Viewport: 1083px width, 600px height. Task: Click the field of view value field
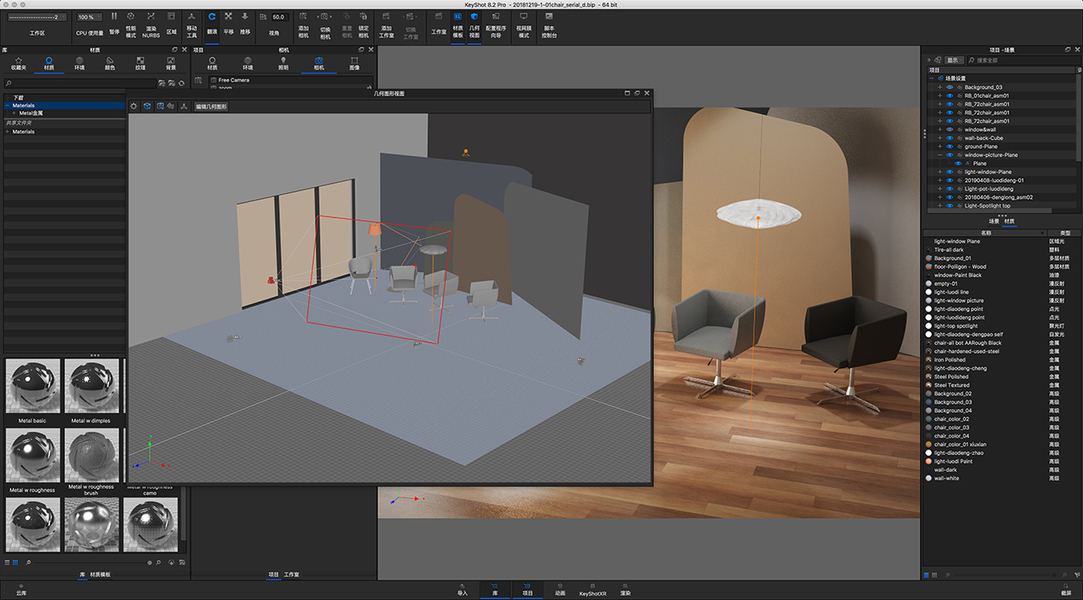pyautogui.click(x=279, y=17)
